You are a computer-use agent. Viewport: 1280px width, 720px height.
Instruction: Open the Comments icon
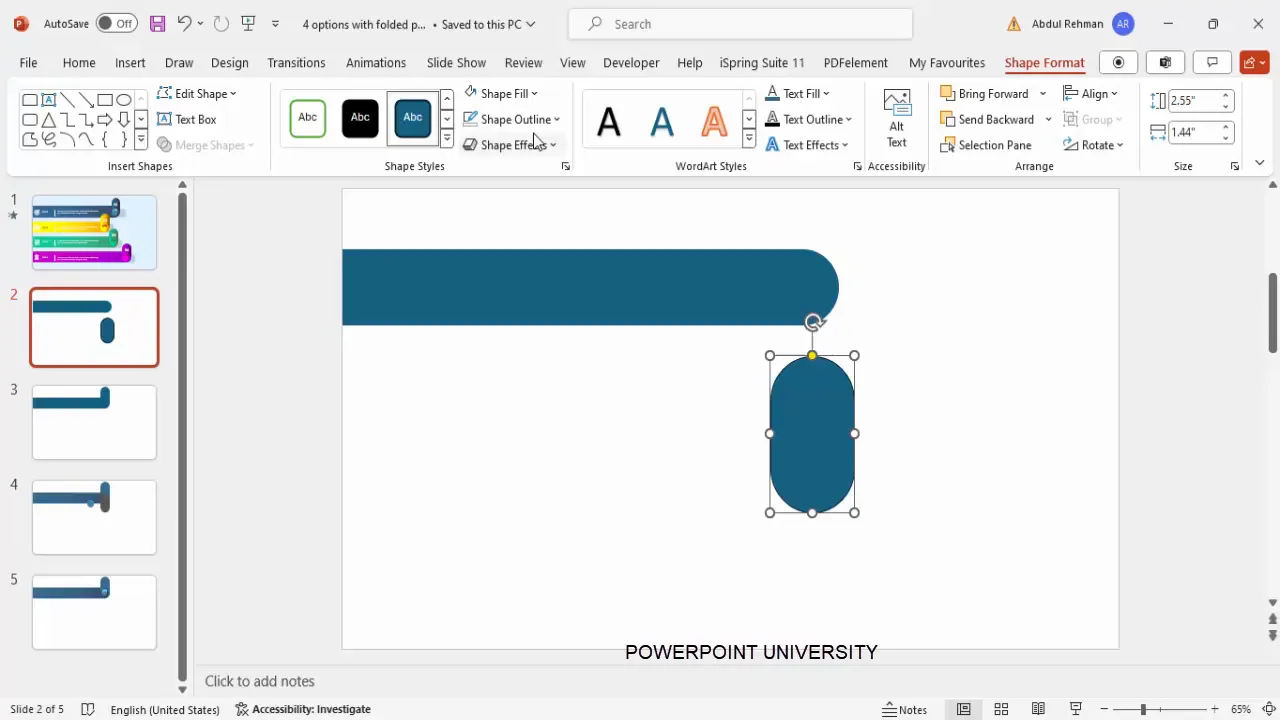(x=1212, y=62)
